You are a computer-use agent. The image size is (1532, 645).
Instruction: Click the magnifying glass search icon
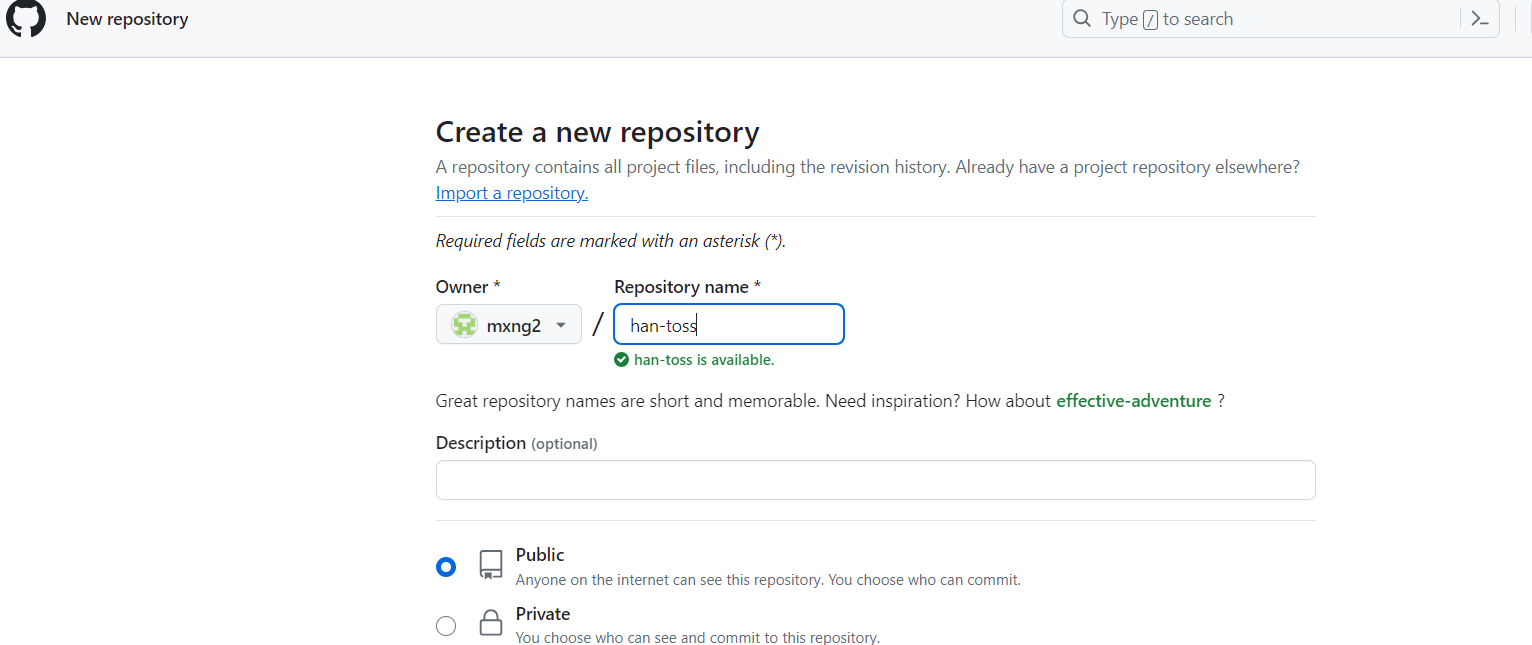click(1081, 19)
